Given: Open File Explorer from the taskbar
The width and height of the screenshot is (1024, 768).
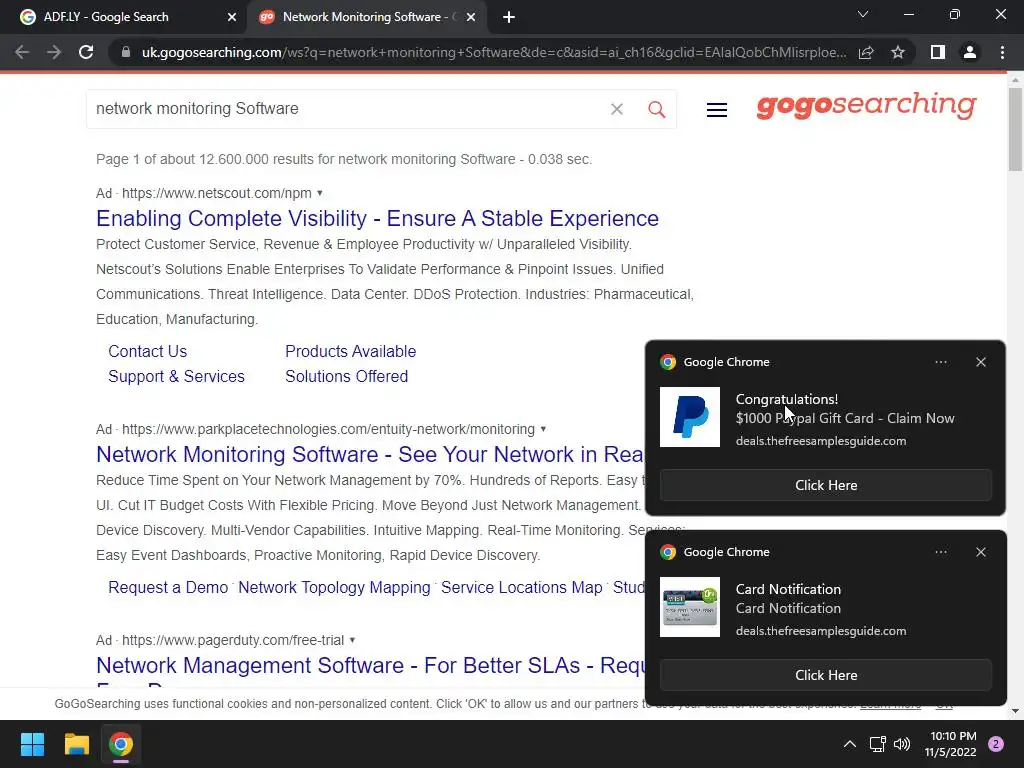Looking at the screenshot, I should (x=76, y=744).
